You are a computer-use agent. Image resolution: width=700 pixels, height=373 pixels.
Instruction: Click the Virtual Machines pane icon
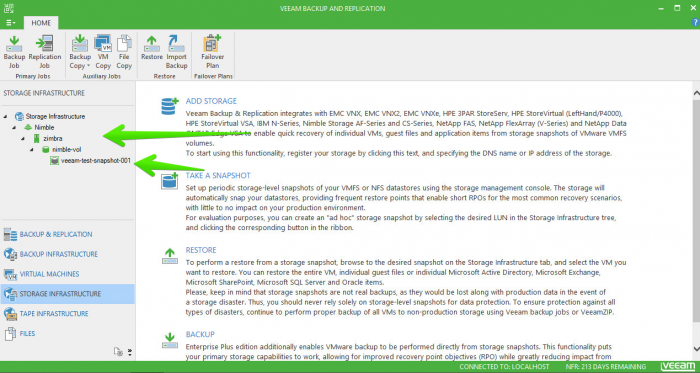pyautogui.click(x=10, y=274)
